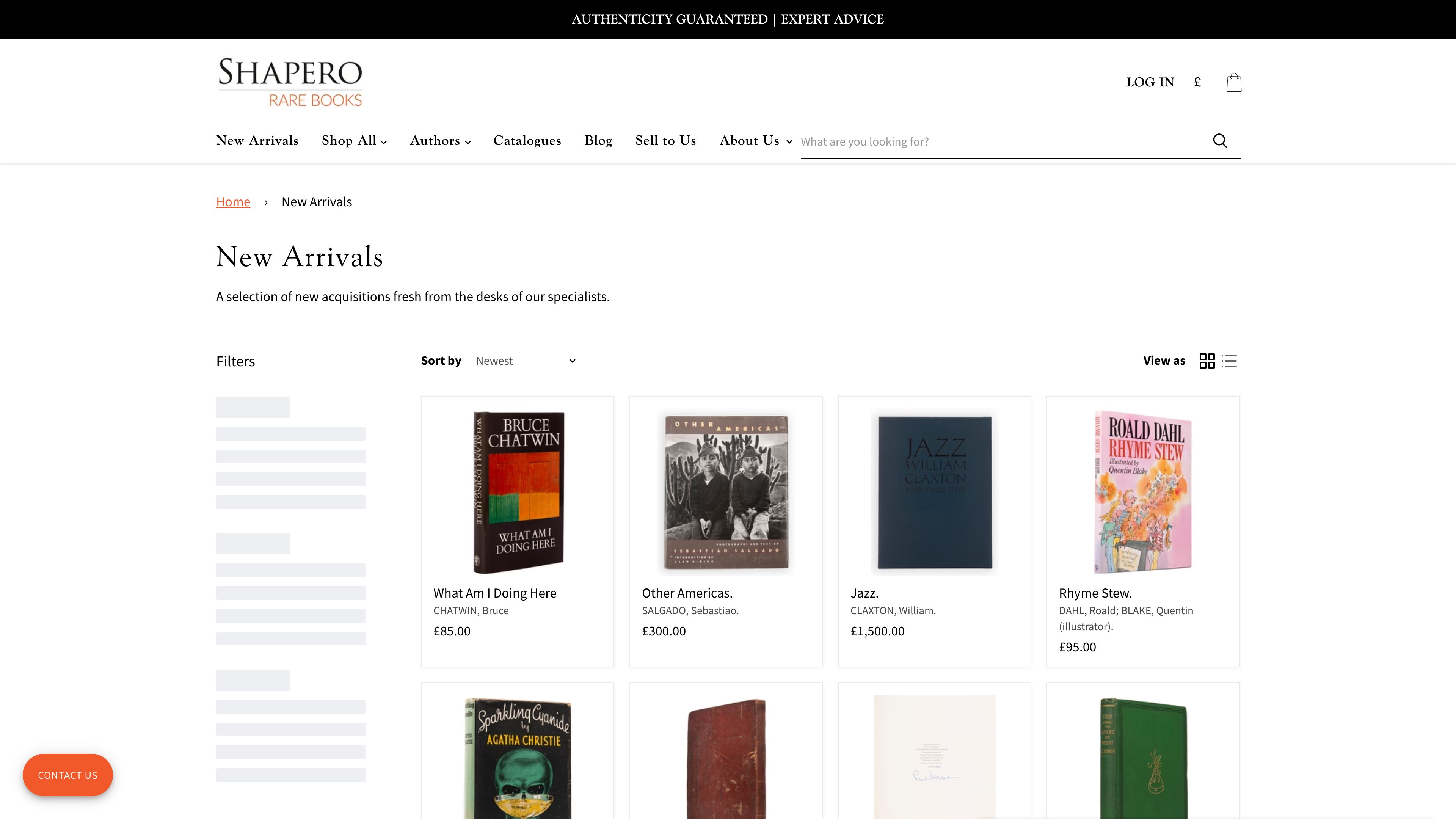Viewport: 1456px width, 819px height.
Task: Open the Sort by Newest dropdown
Action: 526,361
